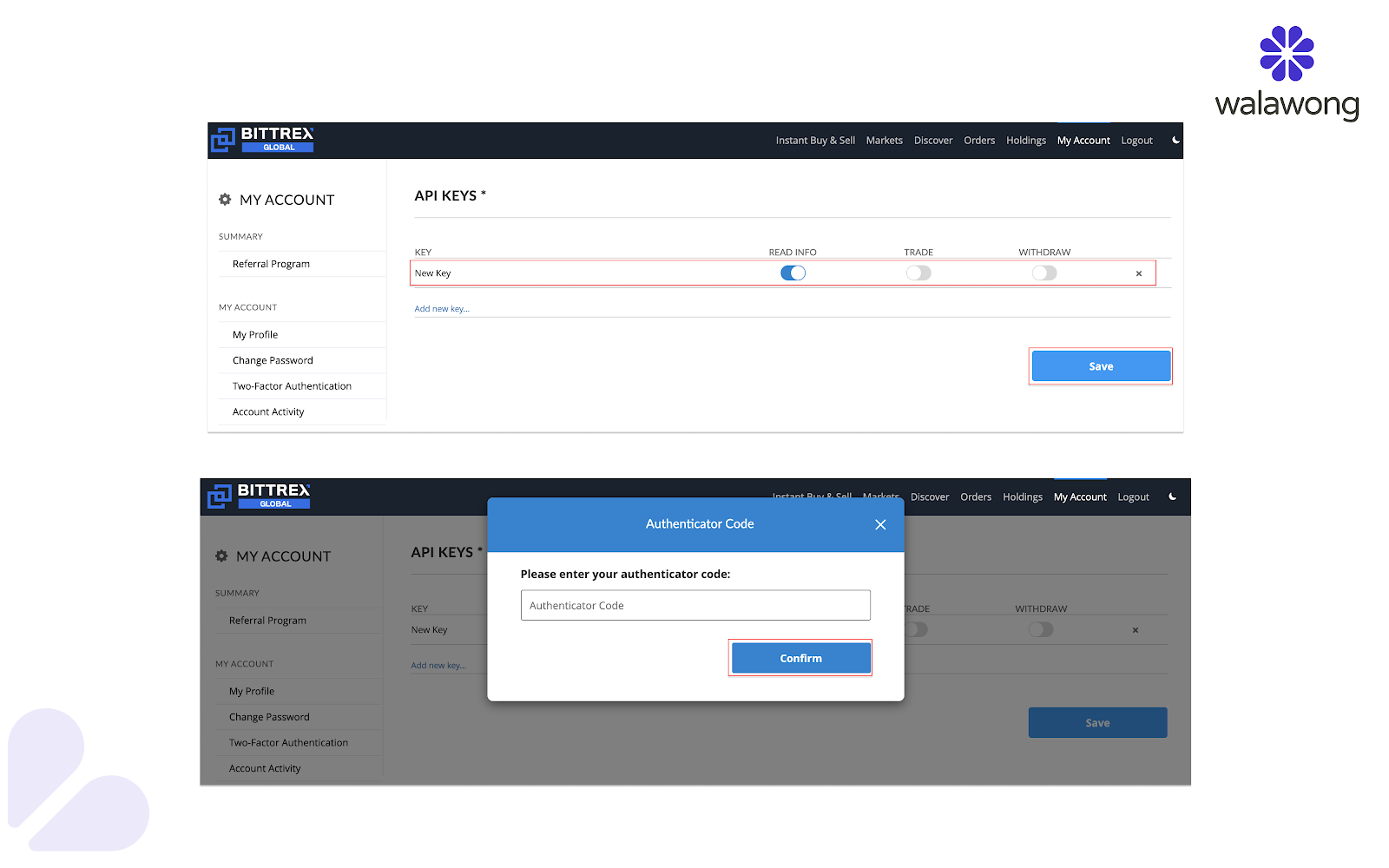Open Two-Factor Authentication in the dimmed lower sidebar
This screenshot has height=868, width=1389.
tap(288, 743)
